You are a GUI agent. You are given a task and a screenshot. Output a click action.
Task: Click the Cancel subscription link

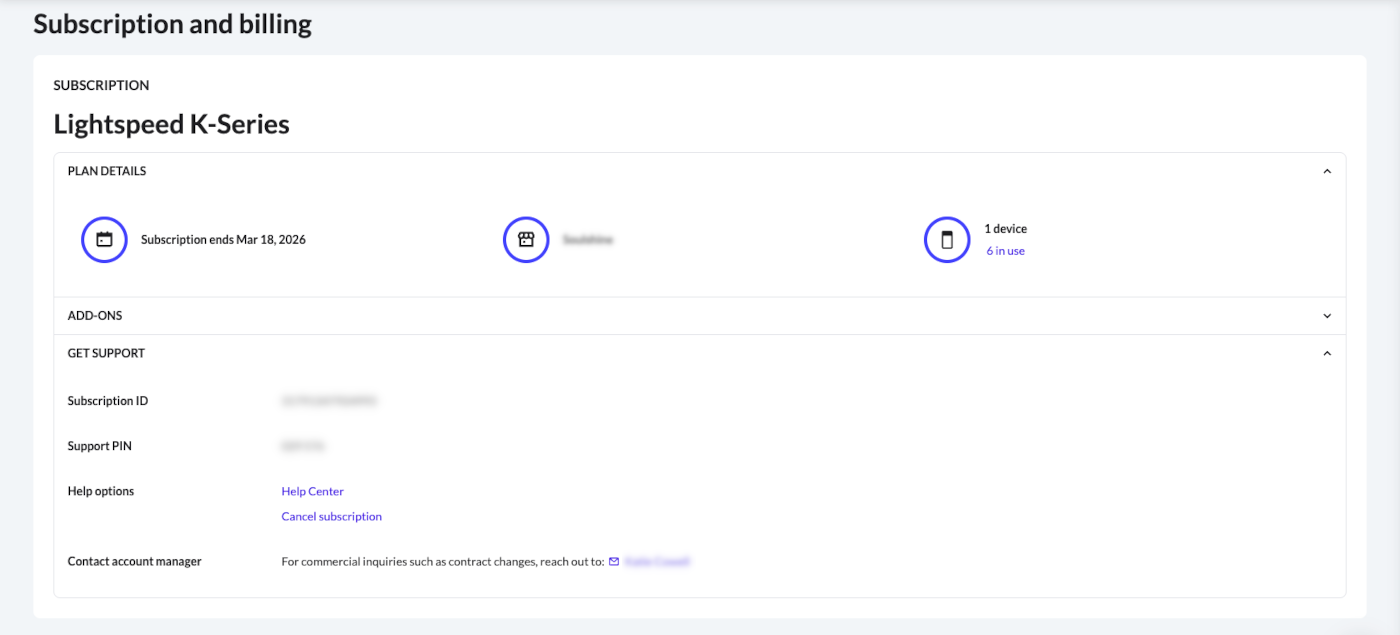click(331, 517)
